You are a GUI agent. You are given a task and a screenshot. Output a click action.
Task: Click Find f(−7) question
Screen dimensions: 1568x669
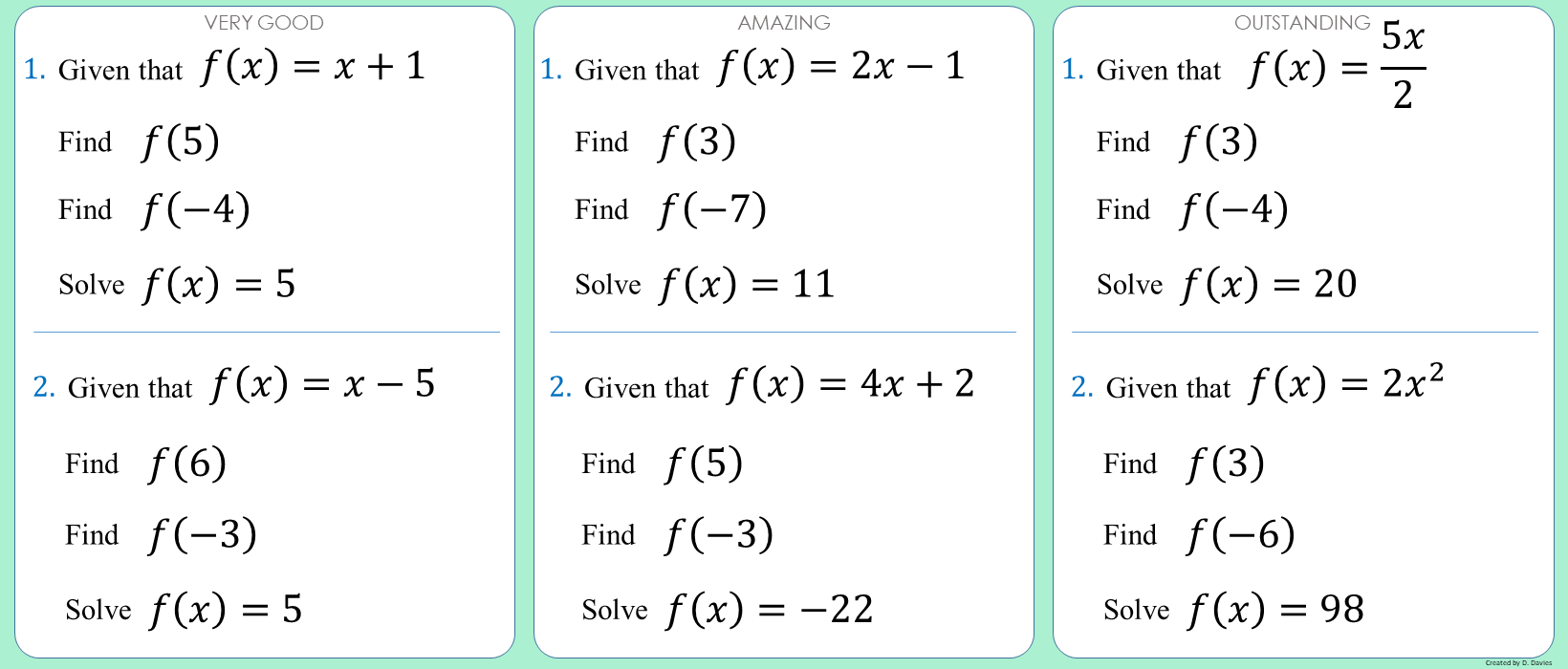point(671,210)
